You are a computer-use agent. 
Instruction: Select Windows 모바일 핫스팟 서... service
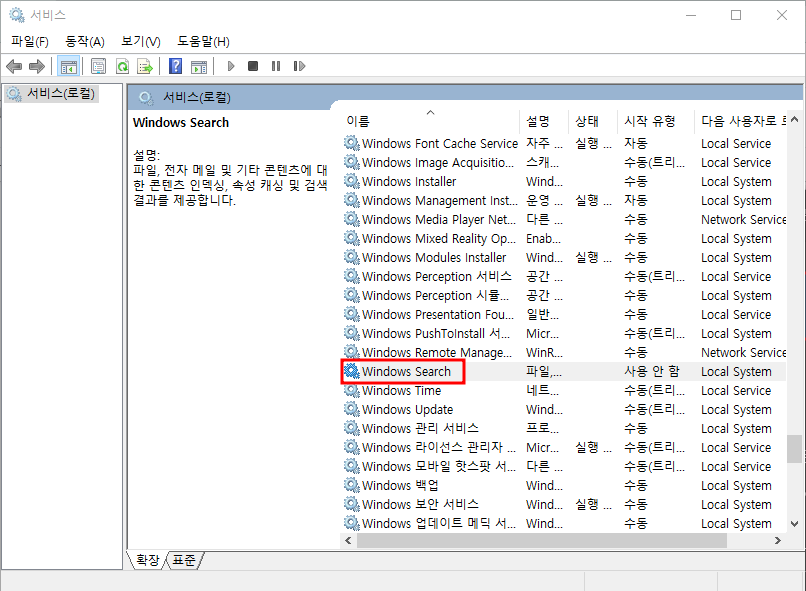[x=438, y=466]
